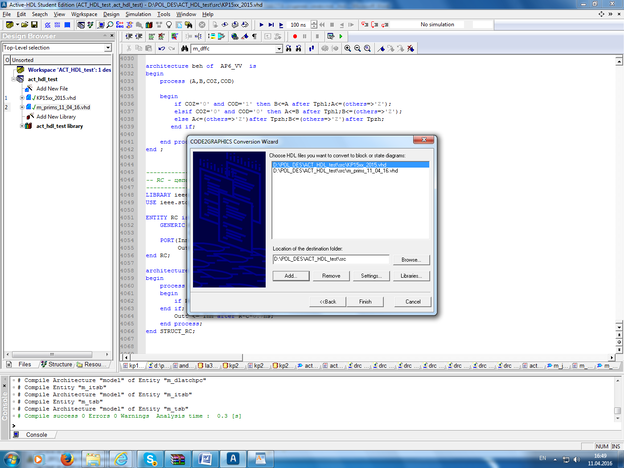Open the Design menu

point(111,14)
